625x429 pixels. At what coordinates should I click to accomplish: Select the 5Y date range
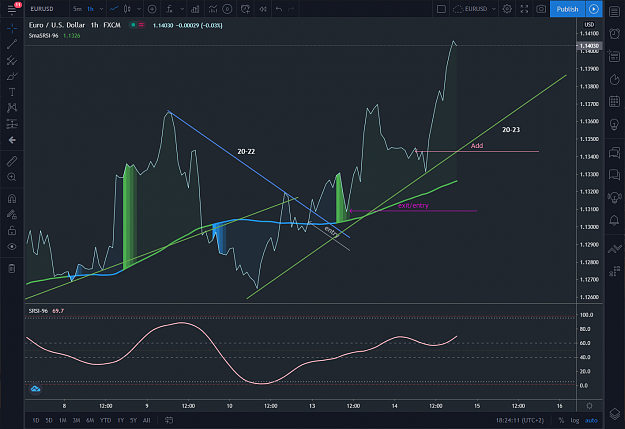coord(133,420)
